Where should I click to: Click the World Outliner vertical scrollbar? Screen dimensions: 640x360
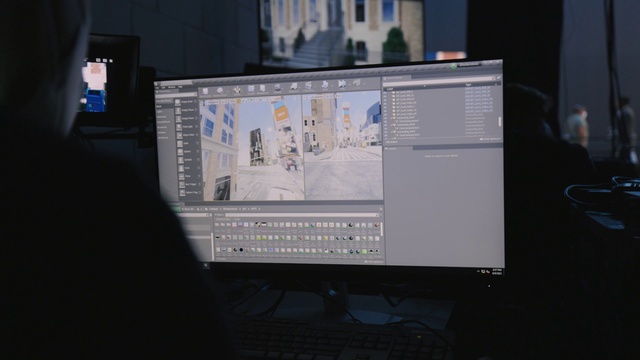pos(500,122)
